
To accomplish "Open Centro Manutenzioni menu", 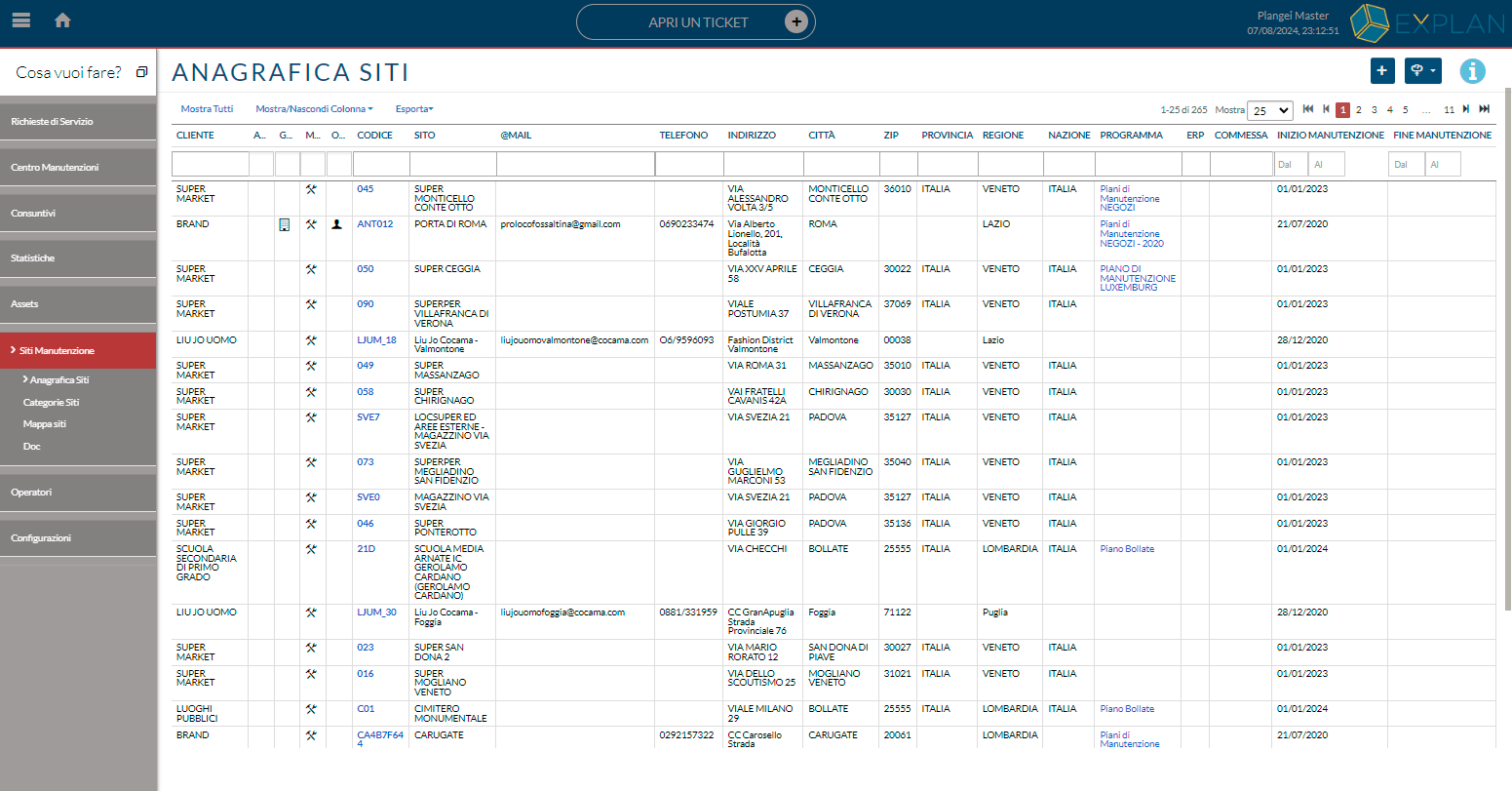I will (x=78, y=168).
